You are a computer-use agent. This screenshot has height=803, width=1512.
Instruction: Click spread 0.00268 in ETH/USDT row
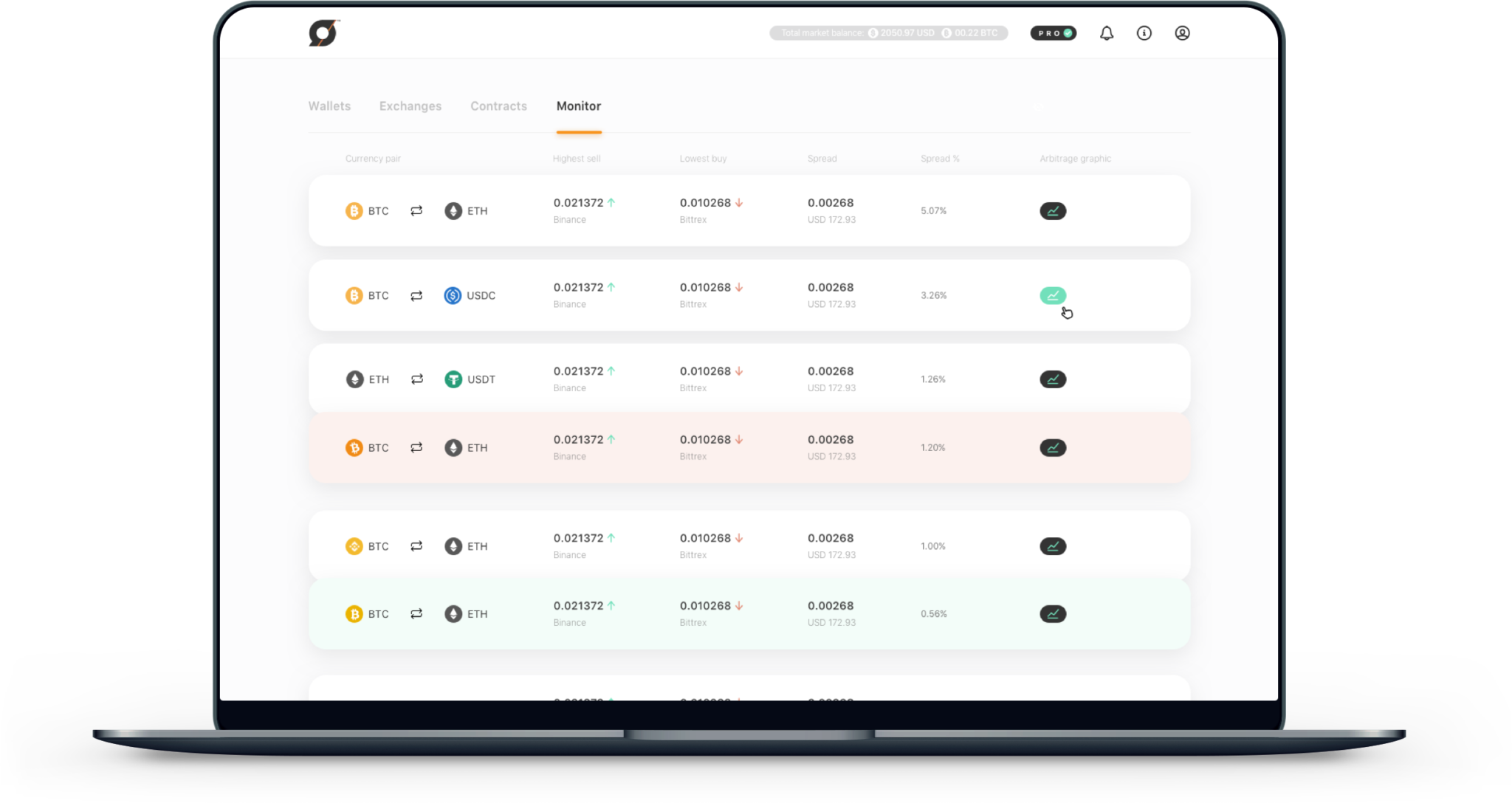pos(831,371)
